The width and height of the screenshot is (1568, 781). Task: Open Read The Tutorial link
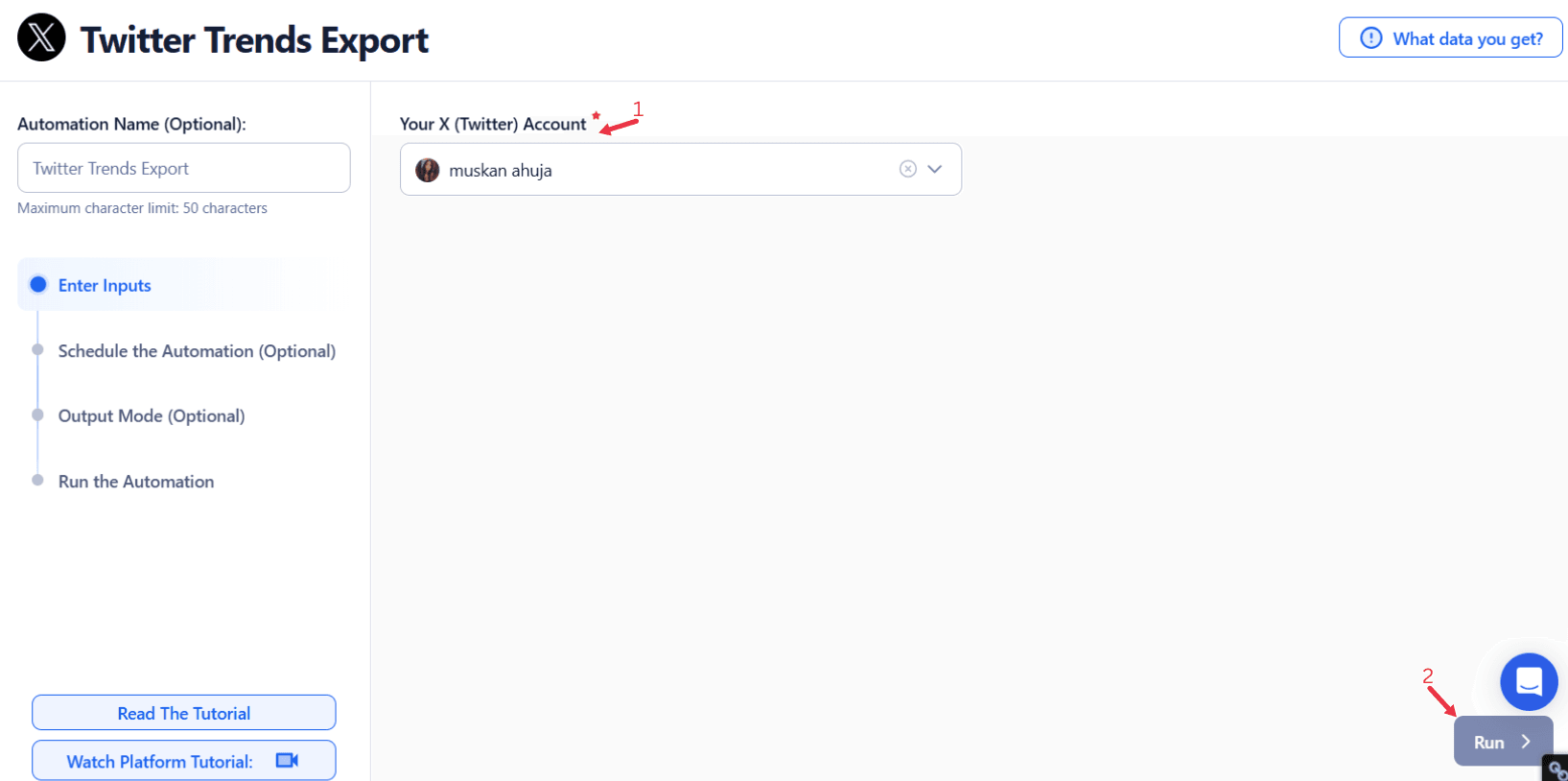click(184, 713)
